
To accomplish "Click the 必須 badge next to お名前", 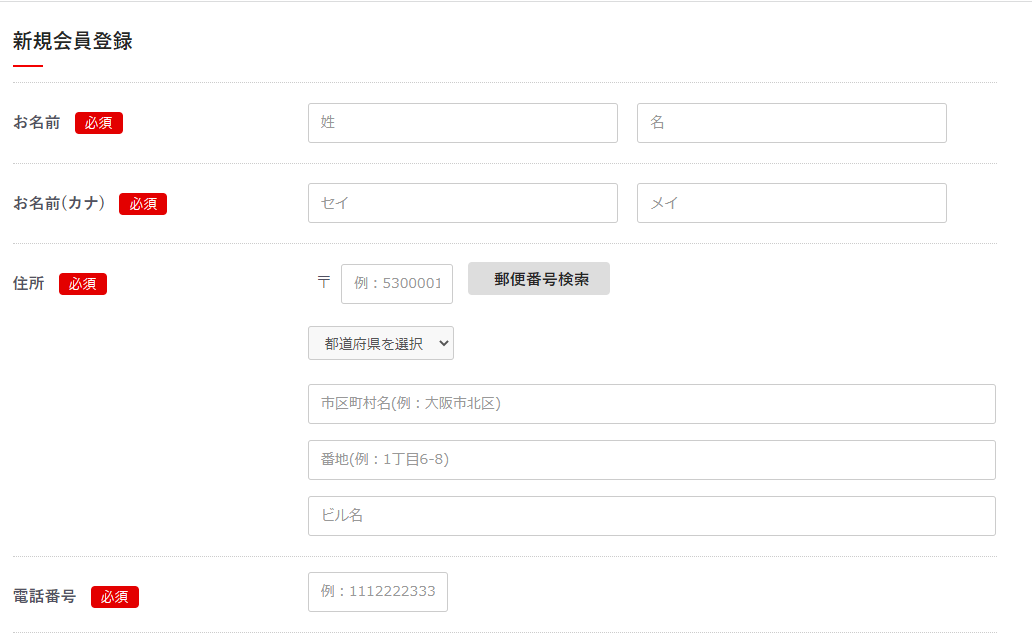I will (99, 123).
